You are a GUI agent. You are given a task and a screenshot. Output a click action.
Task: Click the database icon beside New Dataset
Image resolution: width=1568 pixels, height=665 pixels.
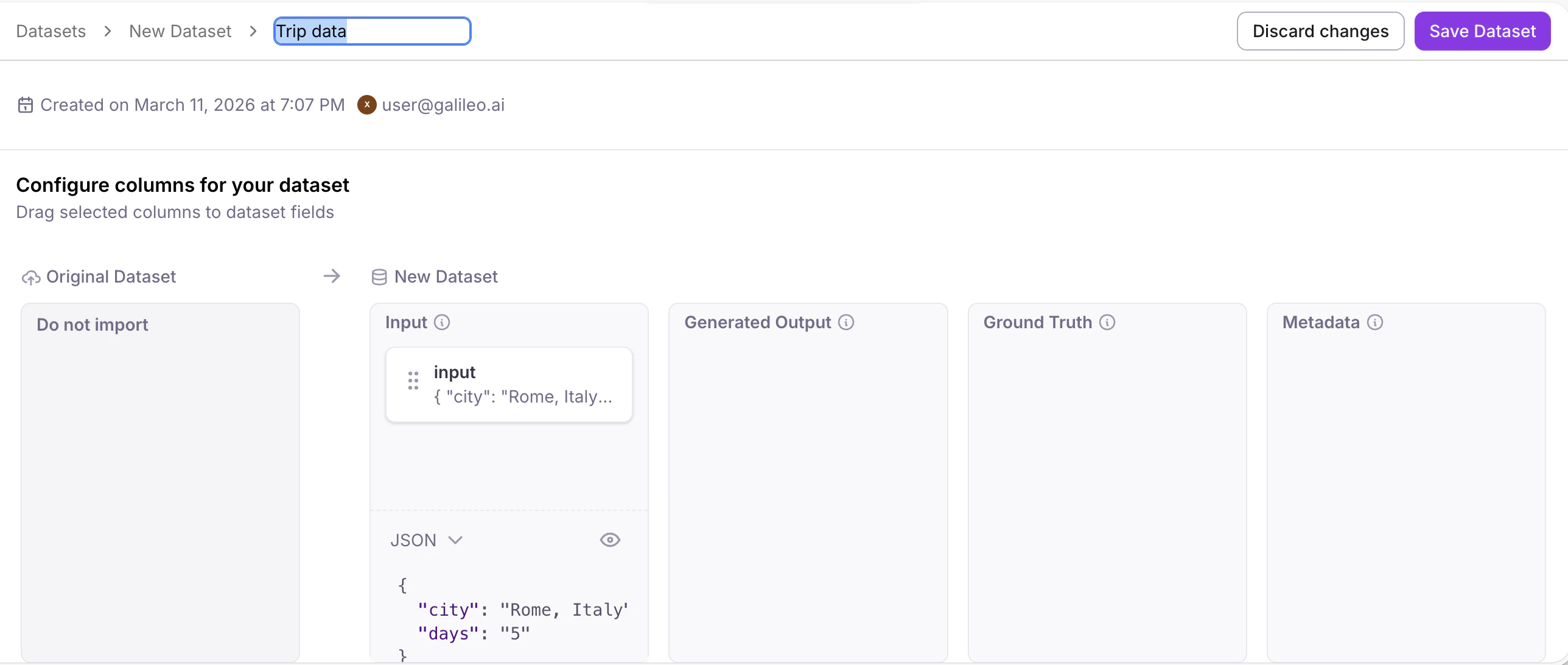(x=379, y=276)
